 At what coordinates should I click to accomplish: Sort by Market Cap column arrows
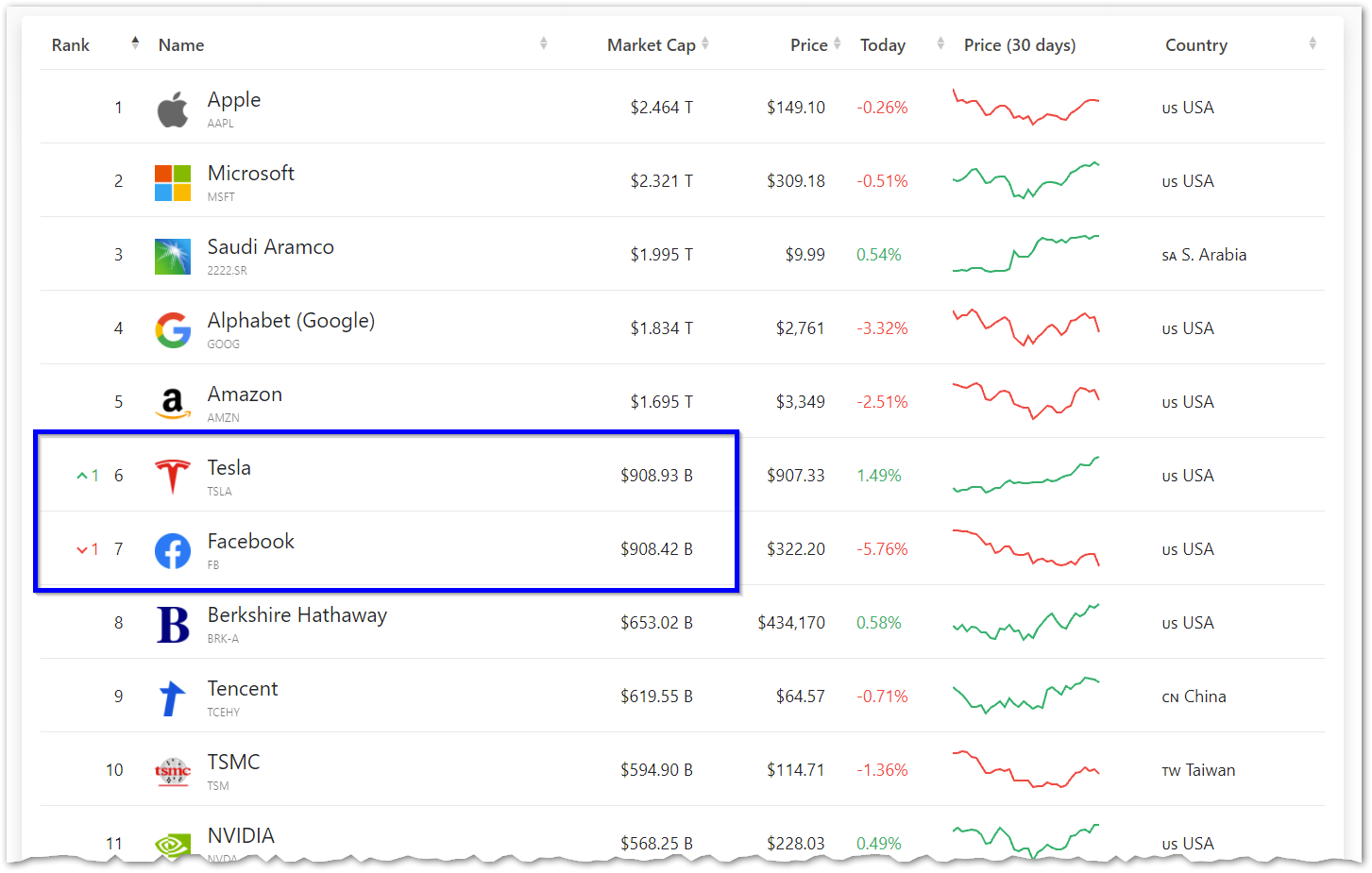tap(705, 43)
